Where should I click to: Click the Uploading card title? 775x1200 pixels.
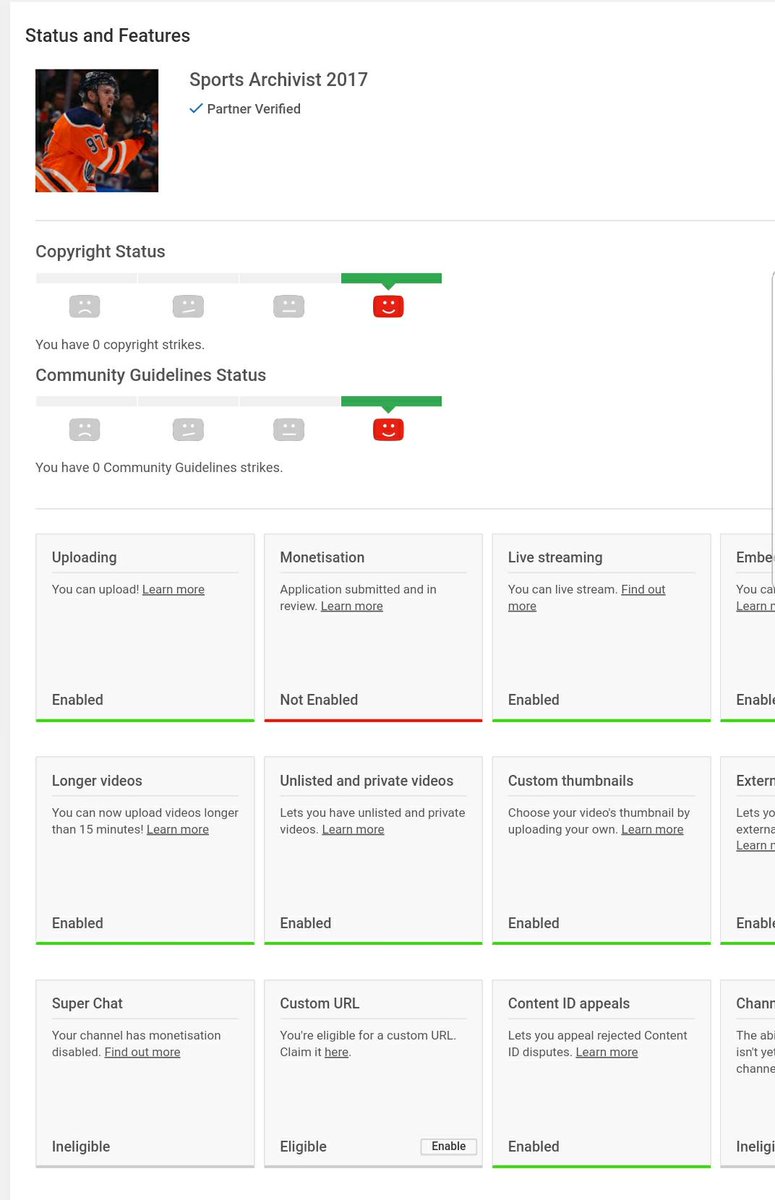click(x=84, y=557)
